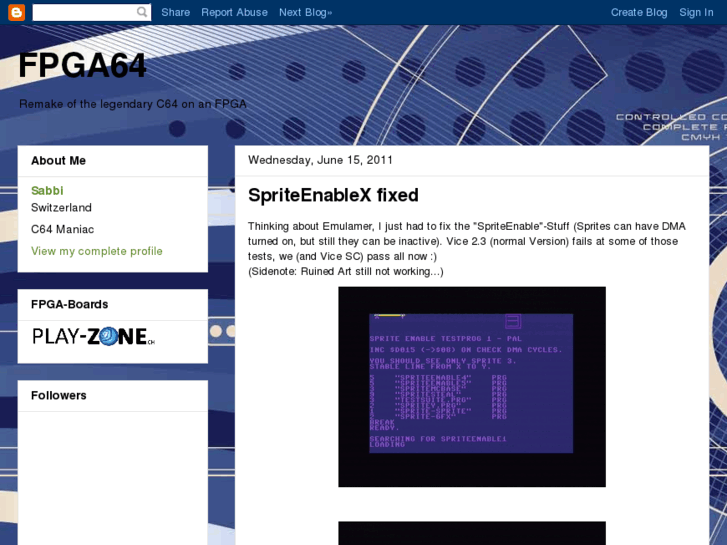Image resolution: width=727 pixels, height=545 pixels.
Task: Click the date Wednesday, June 15, 2011
Action: point(320,160)
